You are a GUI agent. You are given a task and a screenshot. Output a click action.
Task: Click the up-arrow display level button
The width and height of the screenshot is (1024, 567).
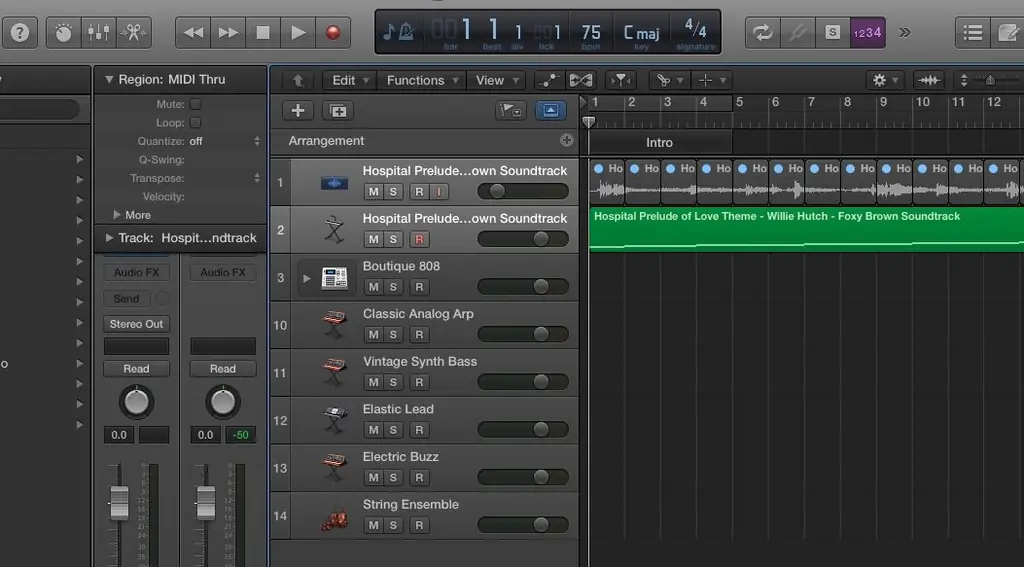click(x=298, y=80)
